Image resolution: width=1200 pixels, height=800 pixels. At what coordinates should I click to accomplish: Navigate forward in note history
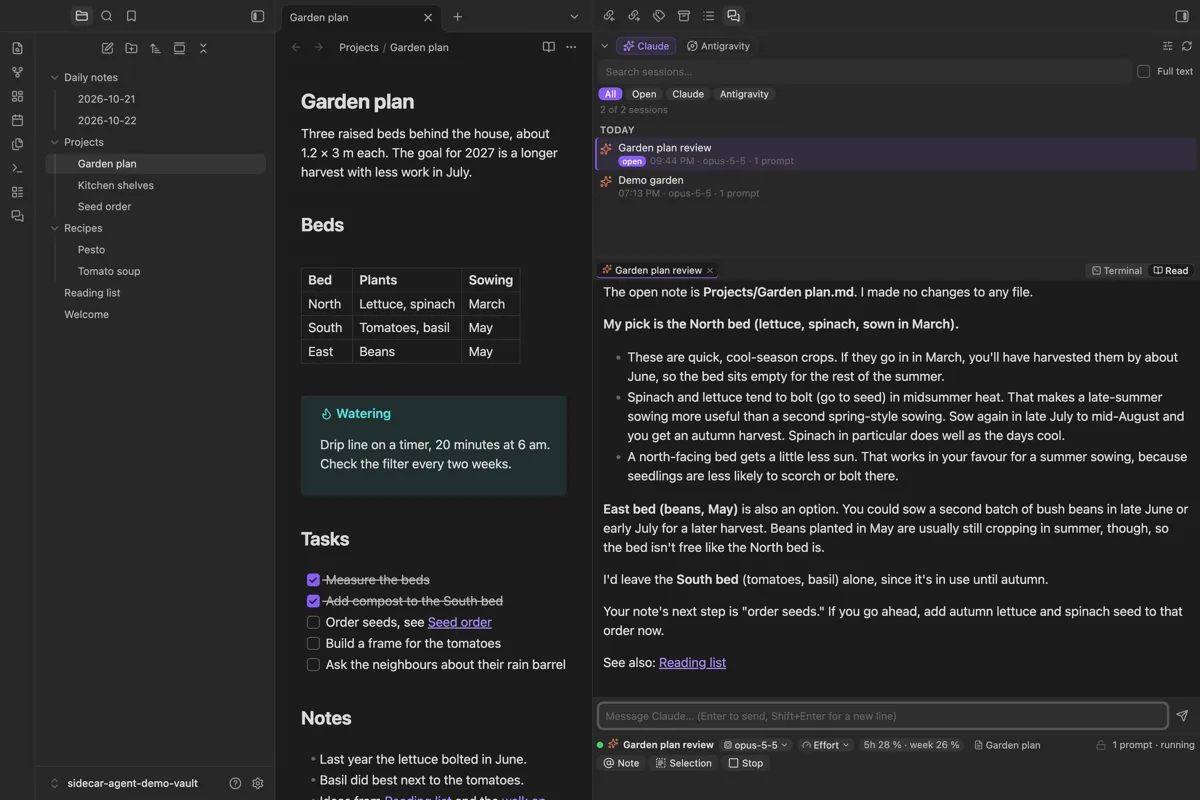(318, 47)
